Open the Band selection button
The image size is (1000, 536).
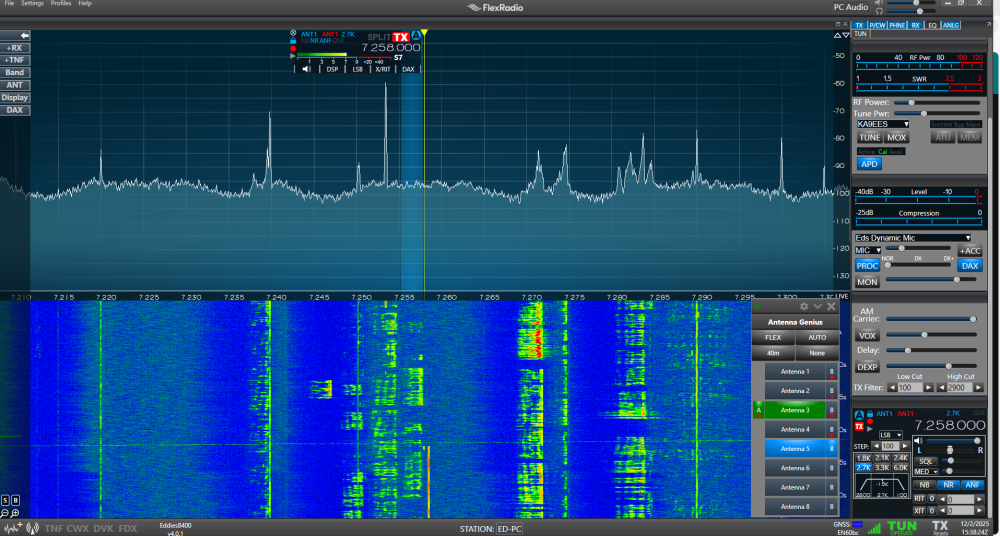(15, 73)
